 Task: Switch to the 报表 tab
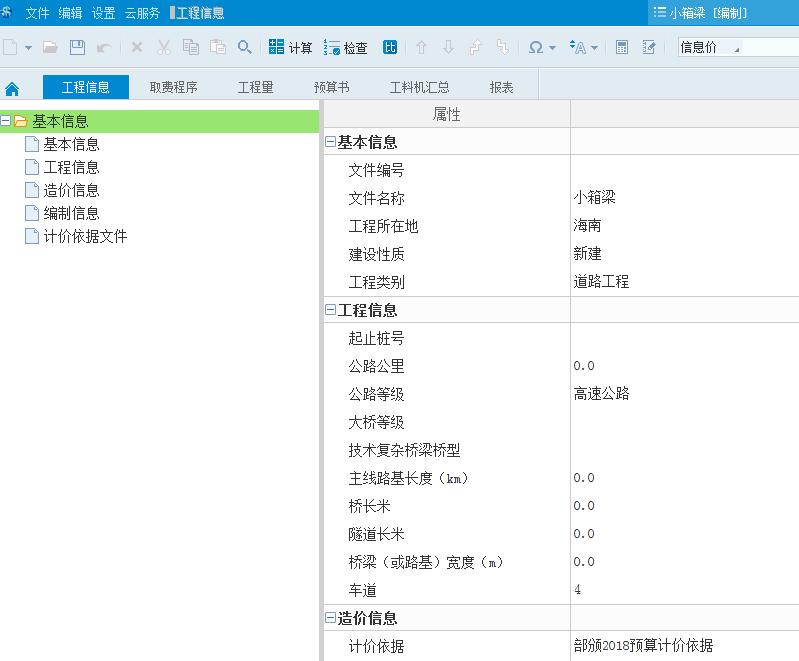[501, 87]
